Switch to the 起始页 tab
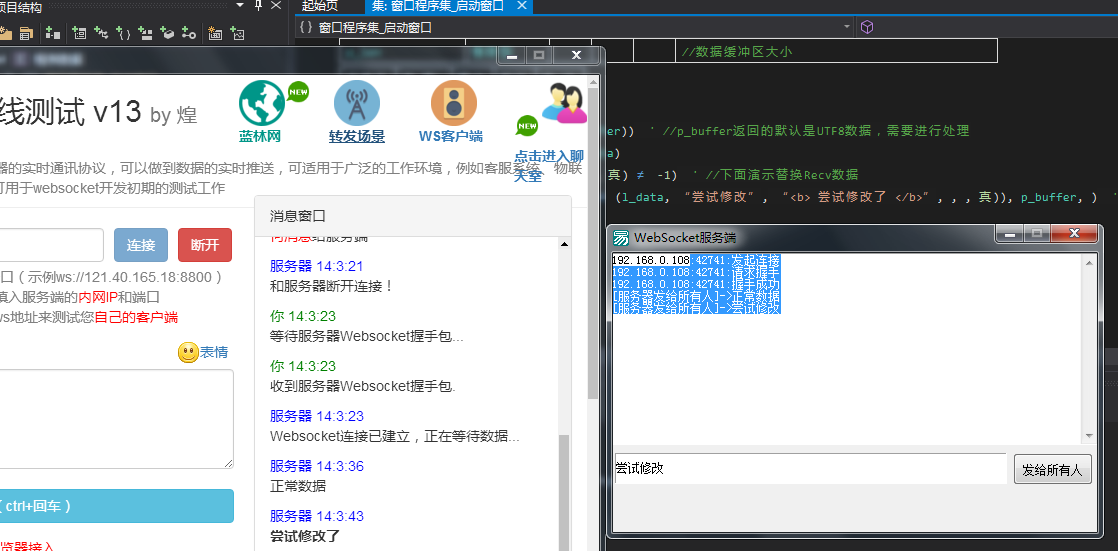 coord(320,6)
